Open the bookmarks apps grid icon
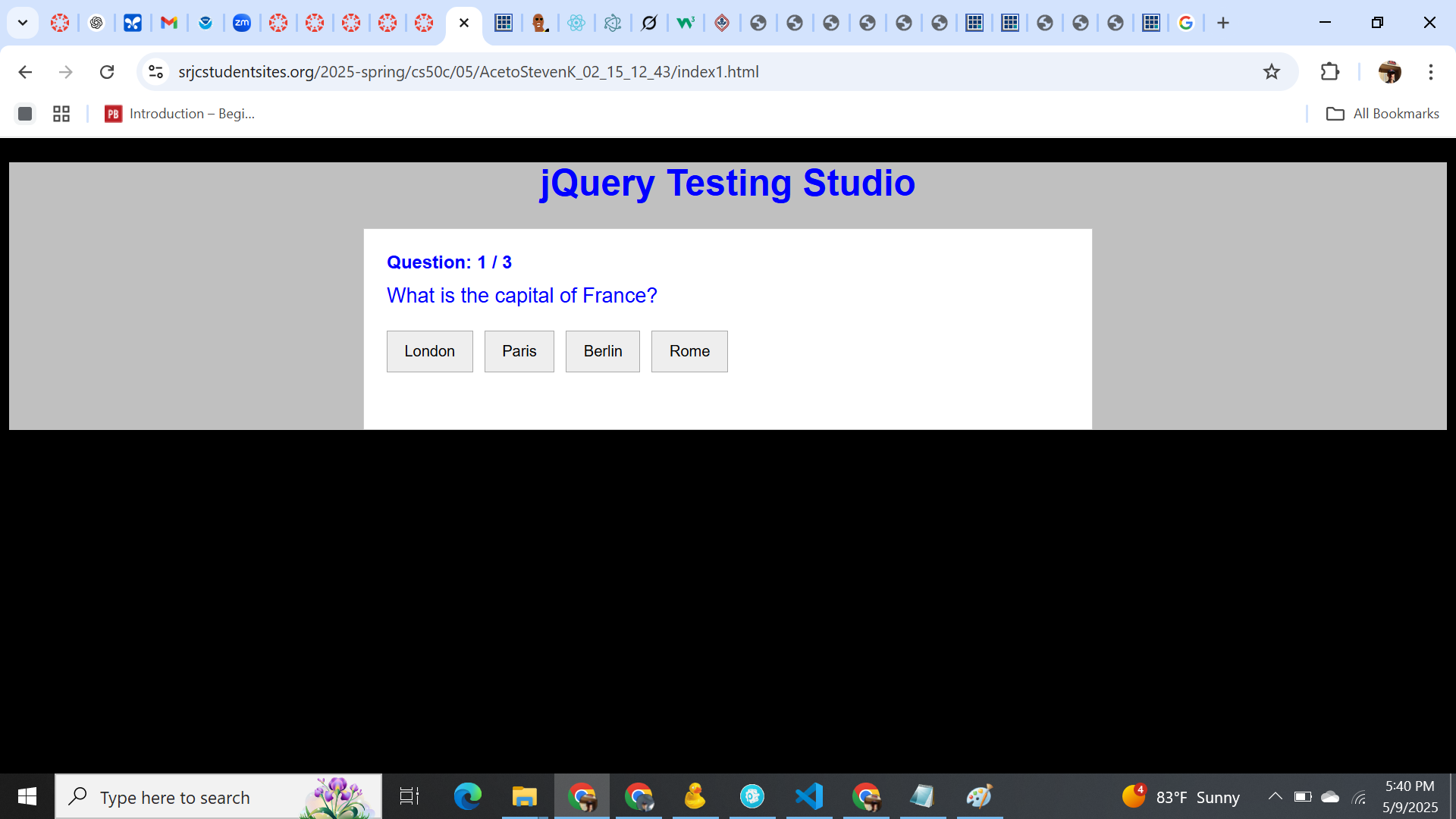The height and width of the screenshot is (819, 1456). click(61, 114)
